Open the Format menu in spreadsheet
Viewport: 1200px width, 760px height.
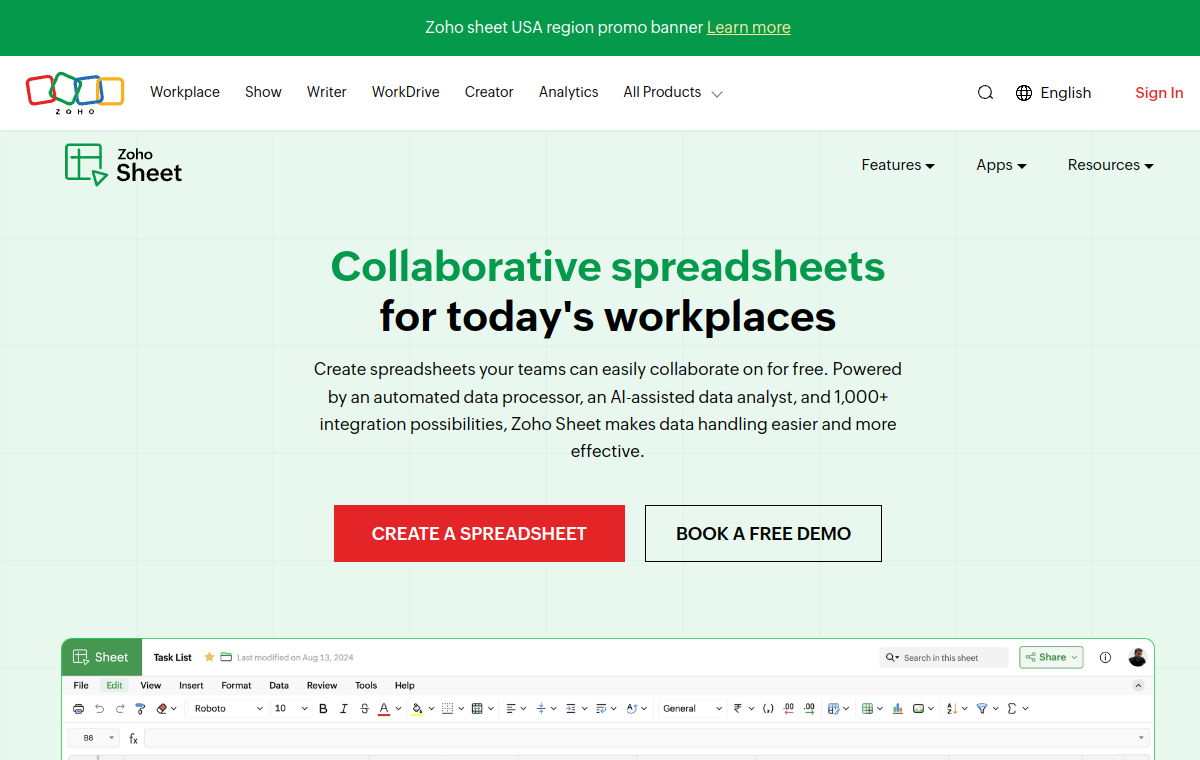click(x=236, y=686)
